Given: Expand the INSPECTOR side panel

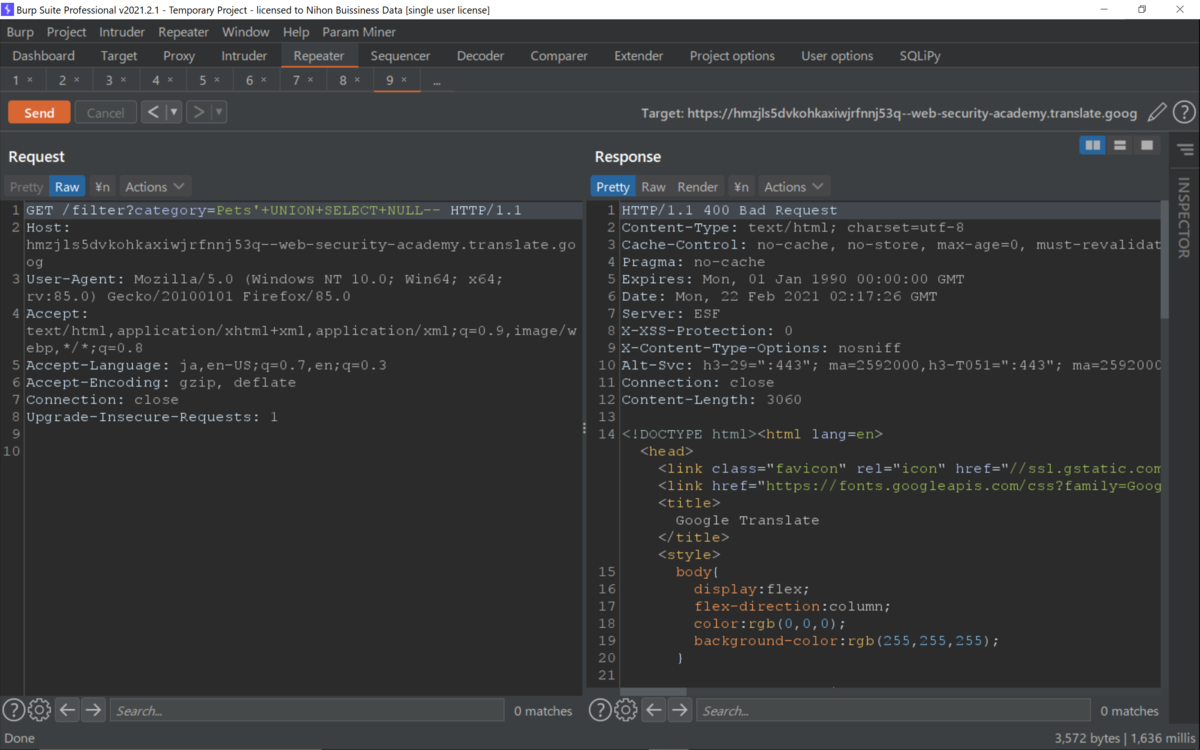Looking at the screenshot, I should click(1185, 217).
